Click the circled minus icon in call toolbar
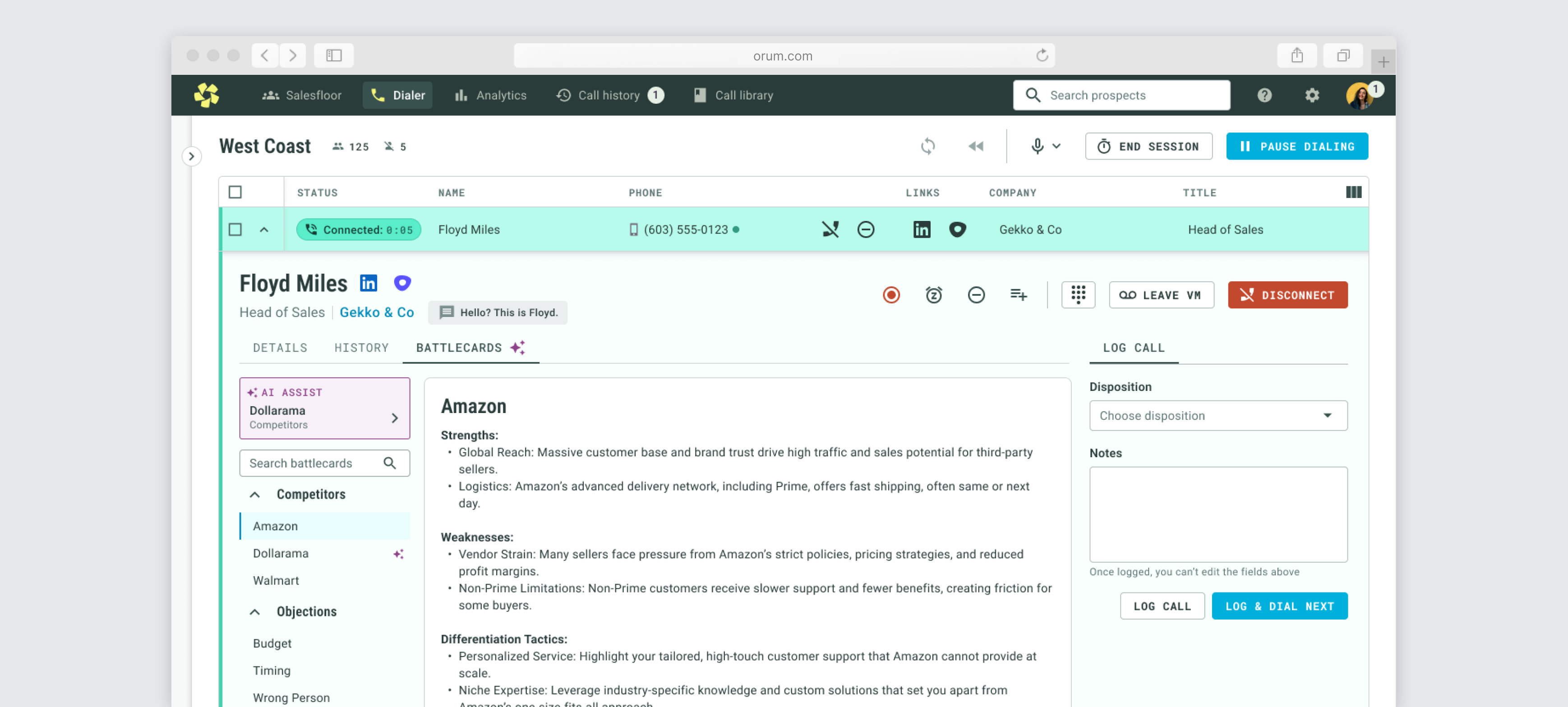Image resolution: width=1568 pixels, height=707 pixels. [976, 295]
